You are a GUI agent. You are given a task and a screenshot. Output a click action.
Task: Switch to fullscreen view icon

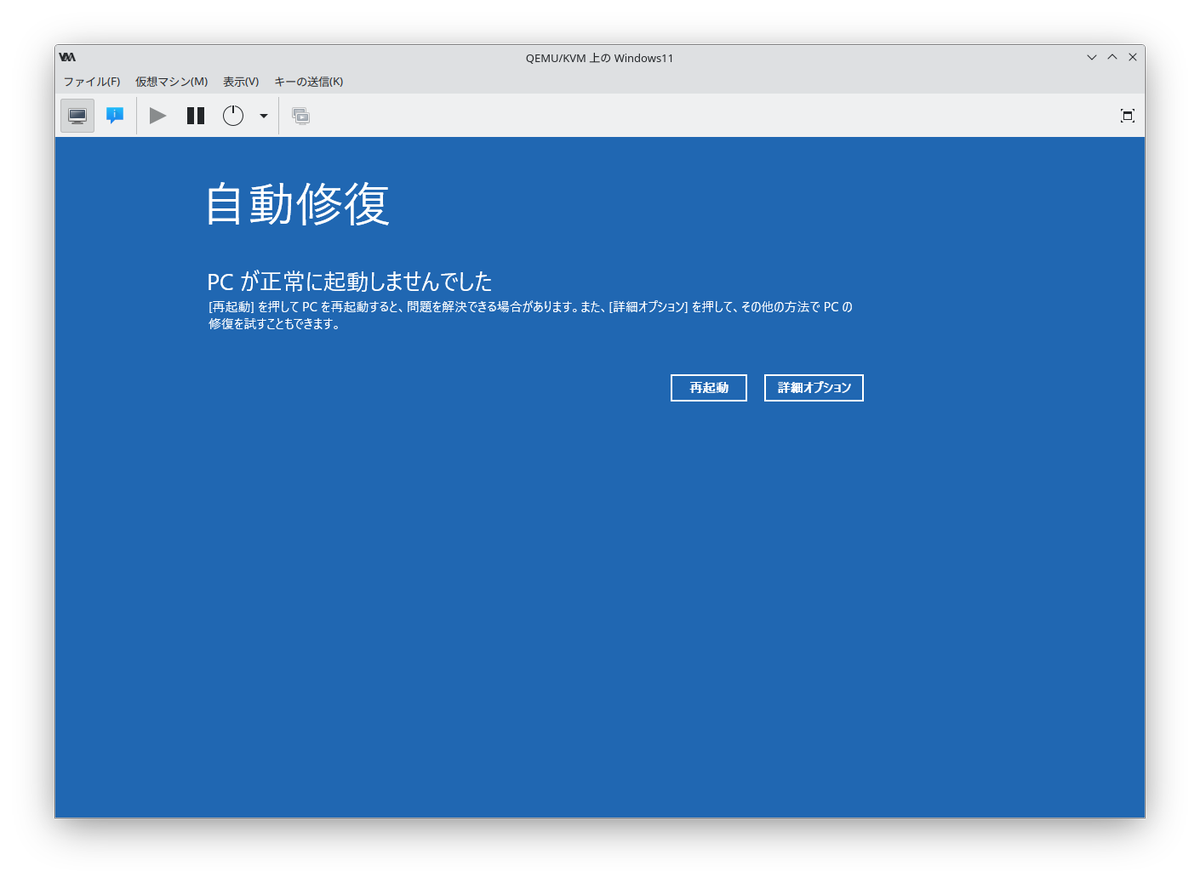(x=1127, y=116)
